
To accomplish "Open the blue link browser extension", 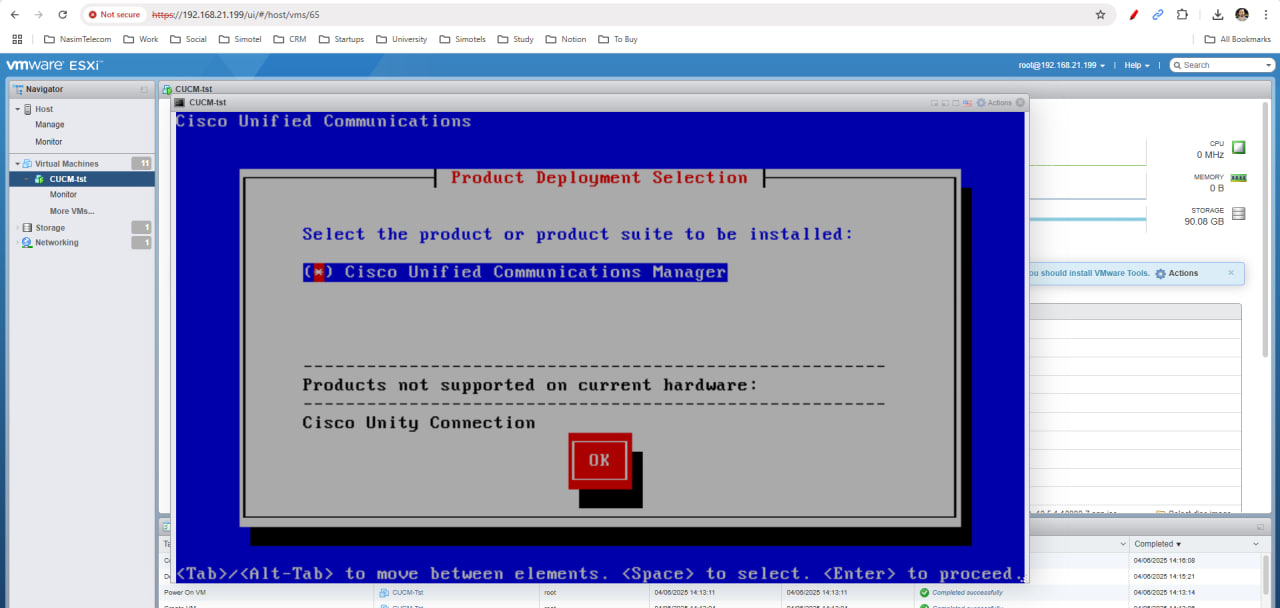I will [1158, 15].
